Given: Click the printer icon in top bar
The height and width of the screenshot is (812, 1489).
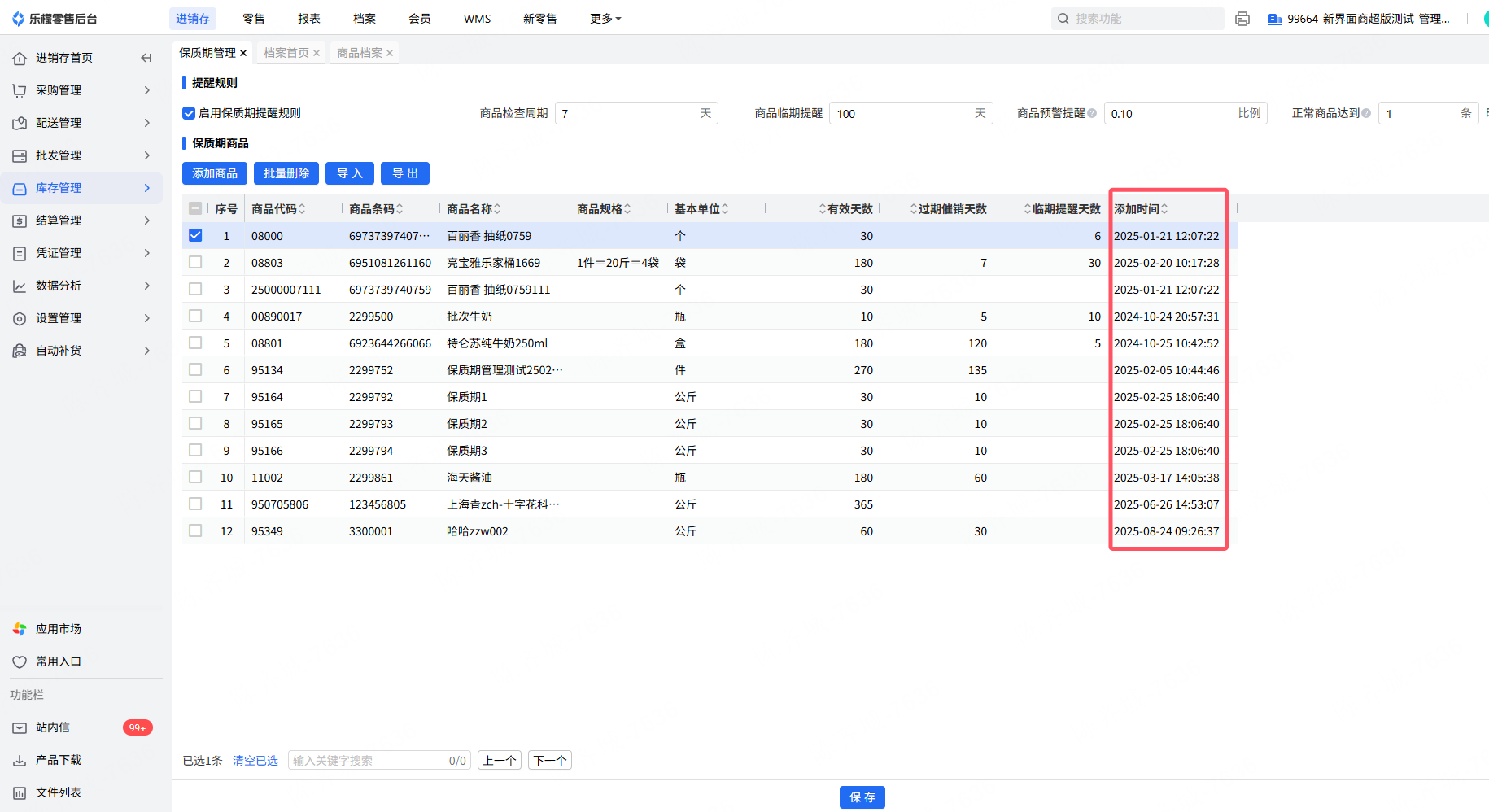Looking at the screenshot, I should 1242,19.
